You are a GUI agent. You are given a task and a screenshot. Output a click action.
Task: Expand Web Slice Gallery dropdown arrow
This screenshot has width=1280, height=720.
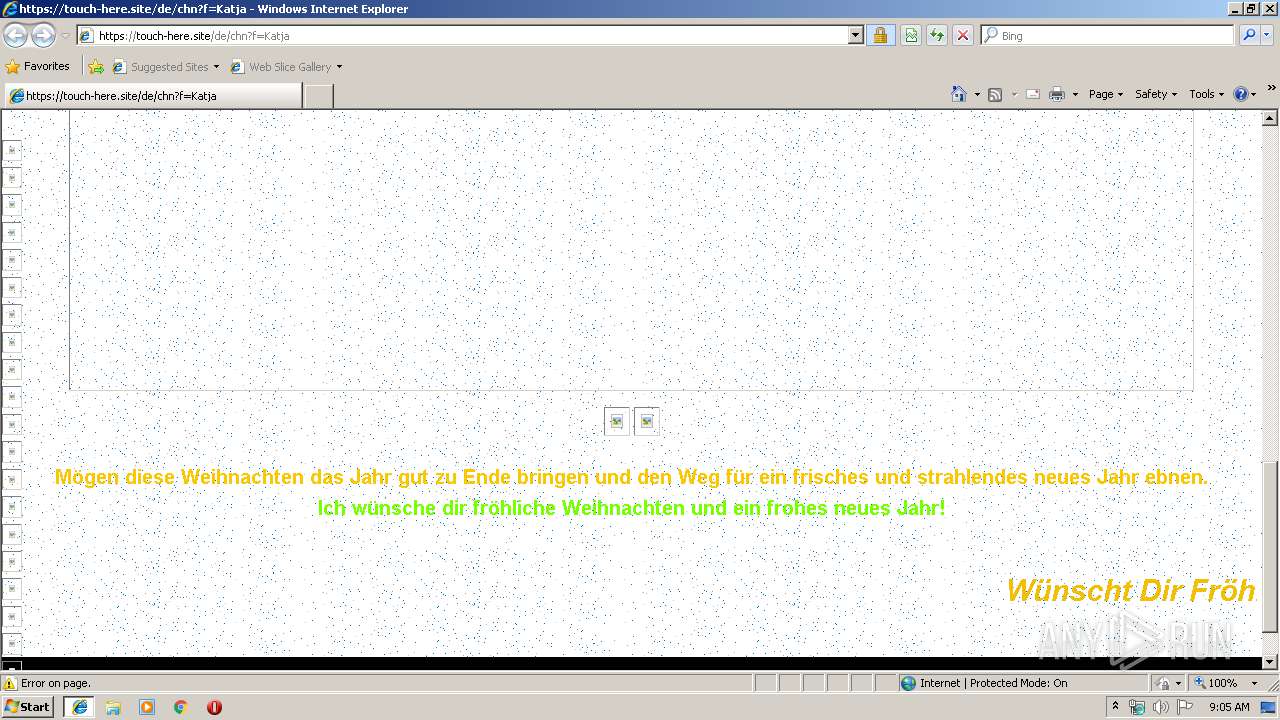pos(339,67)
